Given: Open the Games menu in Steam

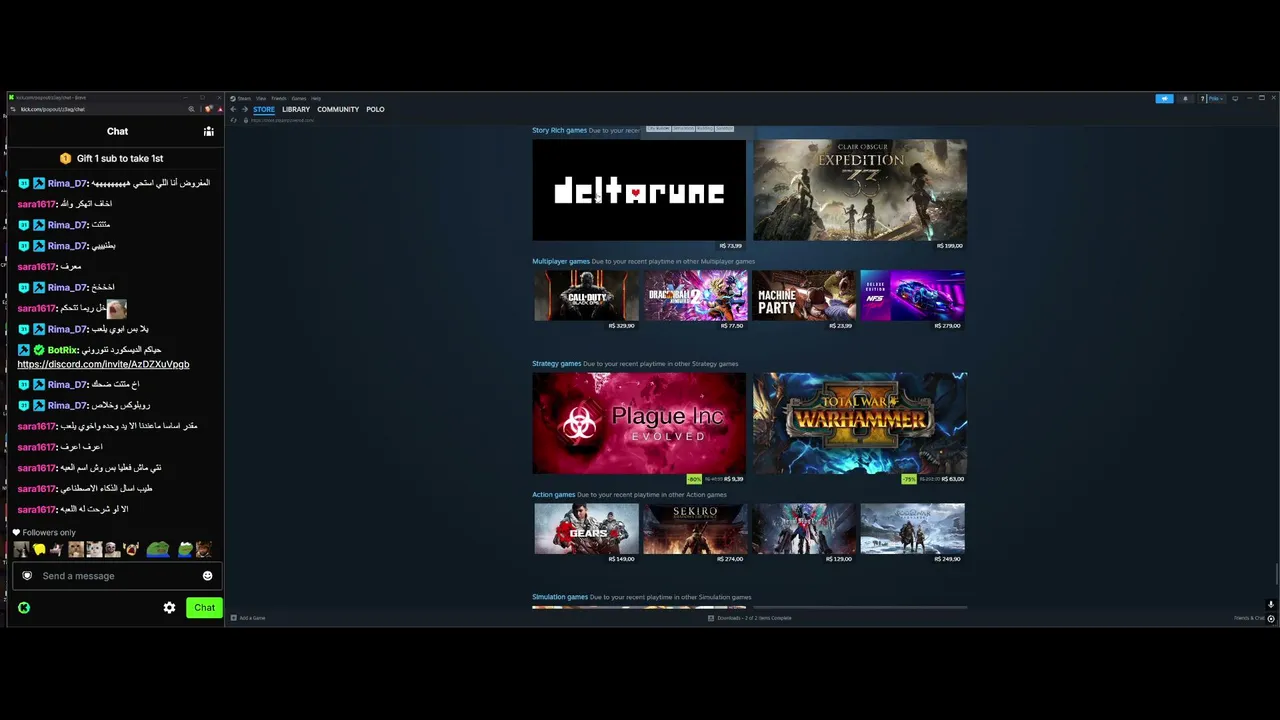Looking at the screenshot, I should tap(299, 98).
